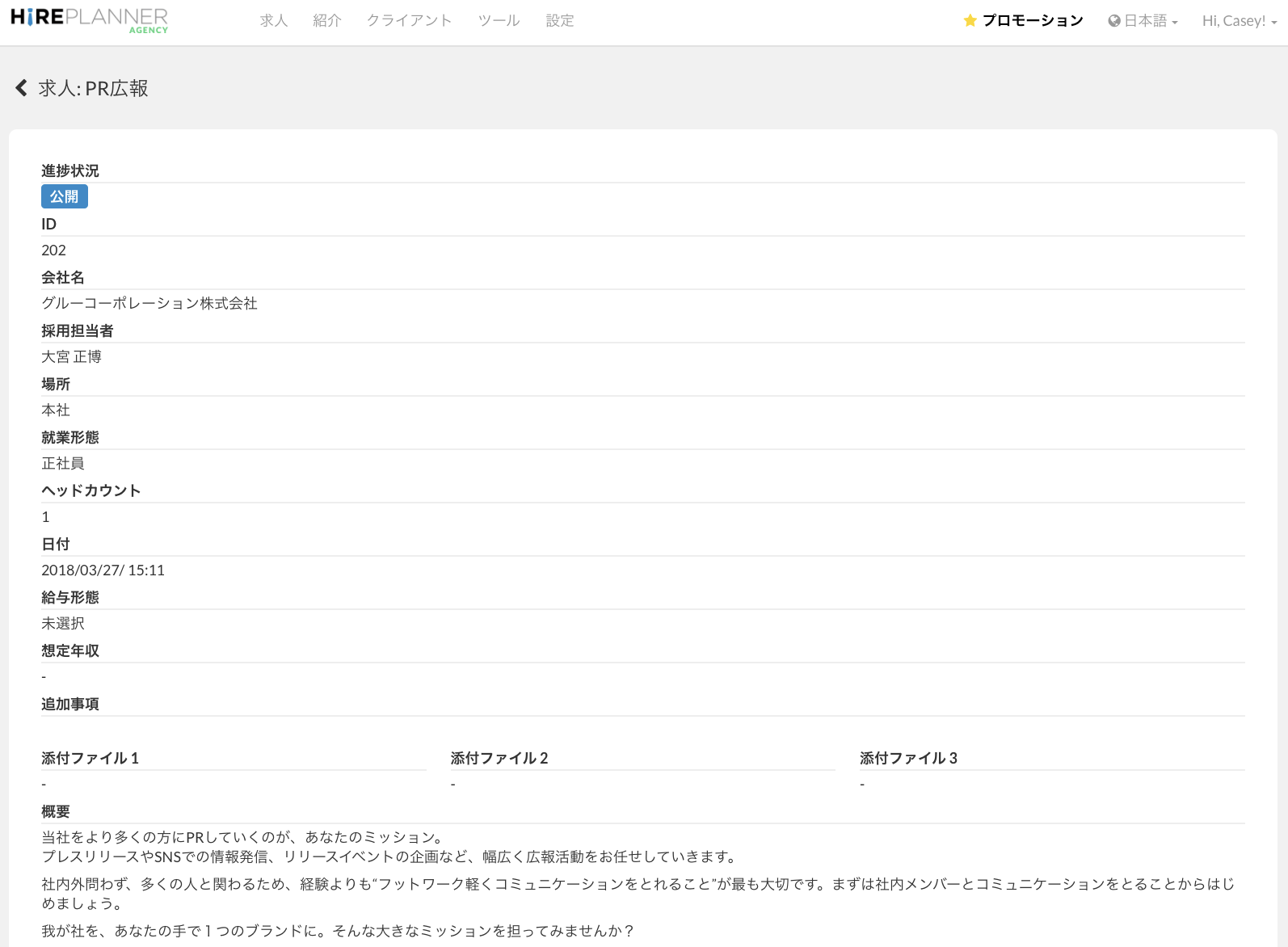Click the page title 求人: PR広報
The height and width of the screenshot is (947, 1288).
tap(94, 88)
